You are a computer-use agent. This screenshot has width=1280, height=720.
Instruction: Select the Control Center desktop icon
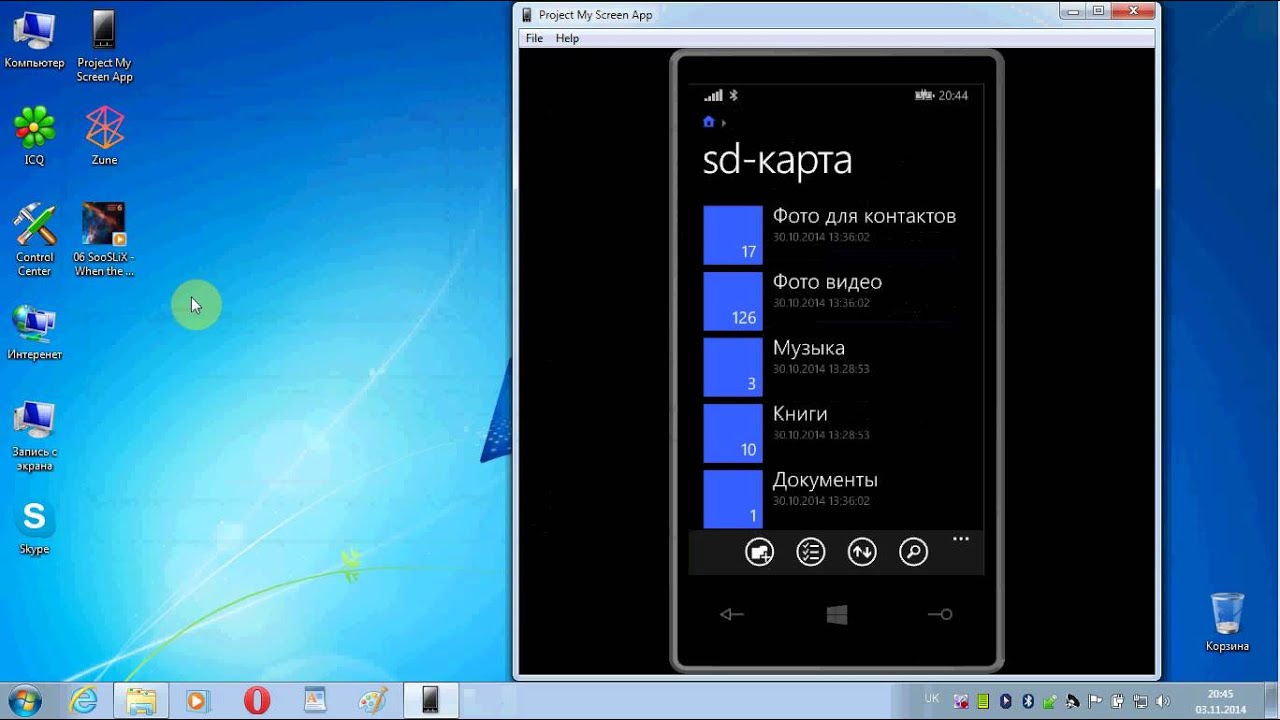(34, 240)
